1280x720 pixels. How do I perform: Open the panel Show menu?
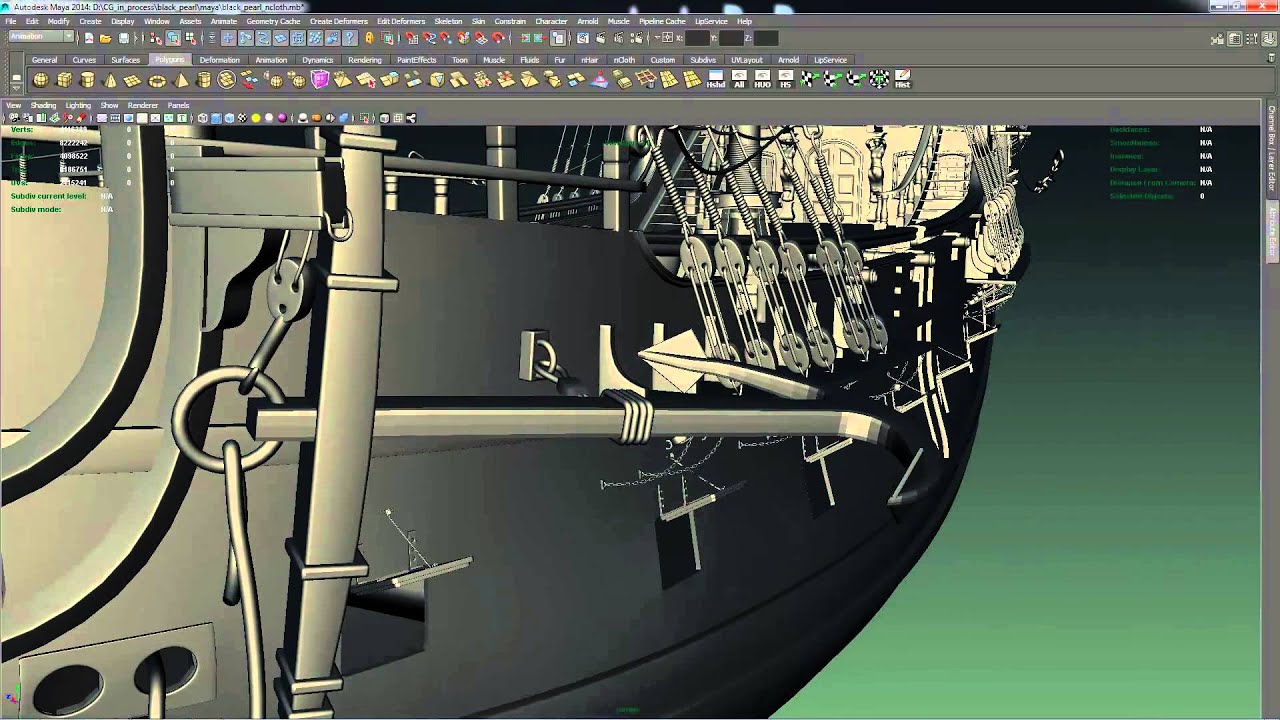(x=109, y=105)
